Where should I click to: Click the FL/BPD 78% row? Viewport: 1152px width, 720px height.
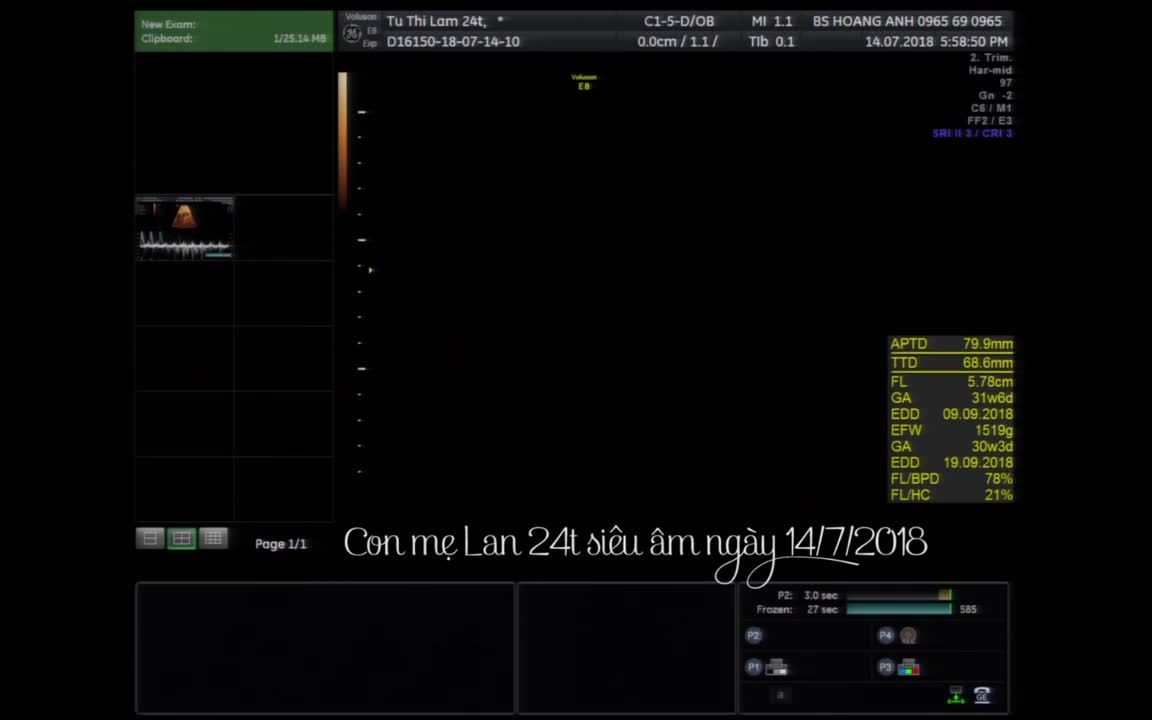point(951,479)
